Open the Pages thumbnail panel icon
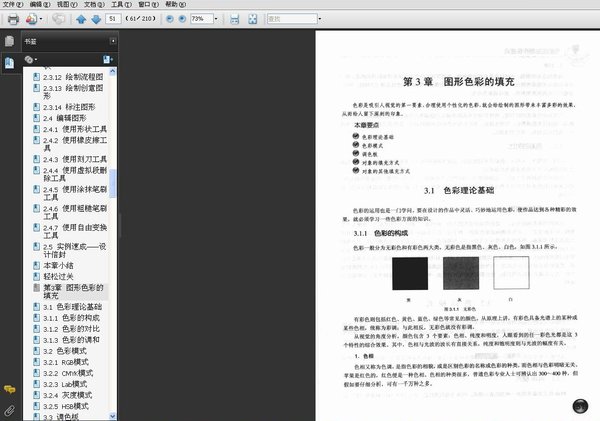The height and width of the screenshot is (421, 600). [x=10, y=42]
